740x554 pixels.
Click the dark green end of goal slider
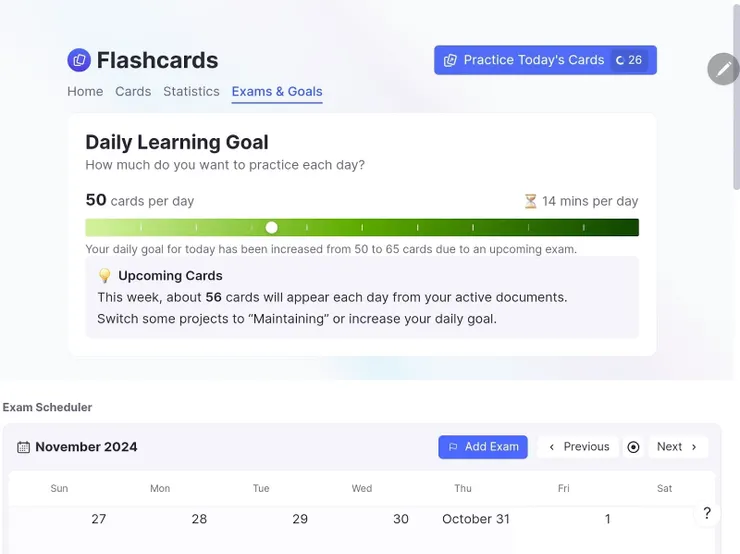click(x=628, y=228)
